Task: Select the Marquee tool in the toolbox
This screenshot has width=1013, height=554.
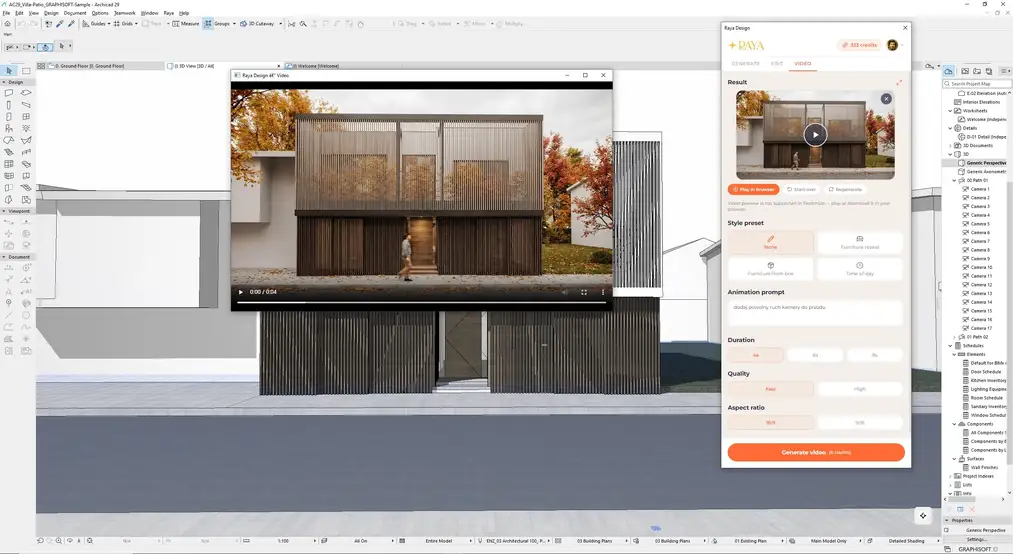Action: [26, 70]
